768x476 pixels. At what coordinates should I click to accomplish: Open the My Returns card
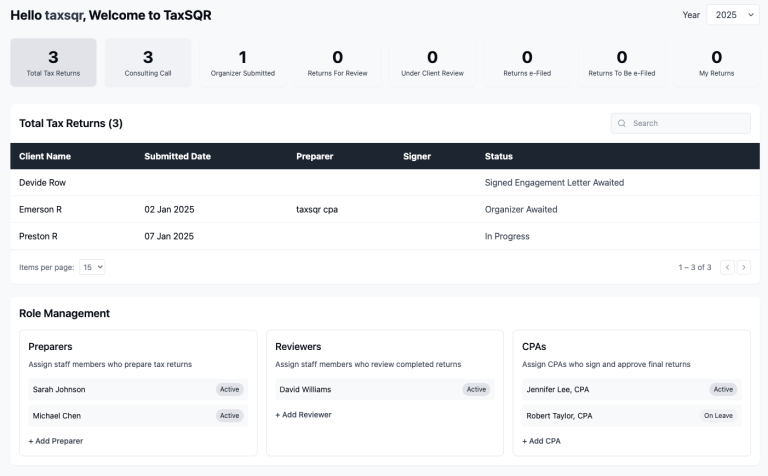click(716, 62)
